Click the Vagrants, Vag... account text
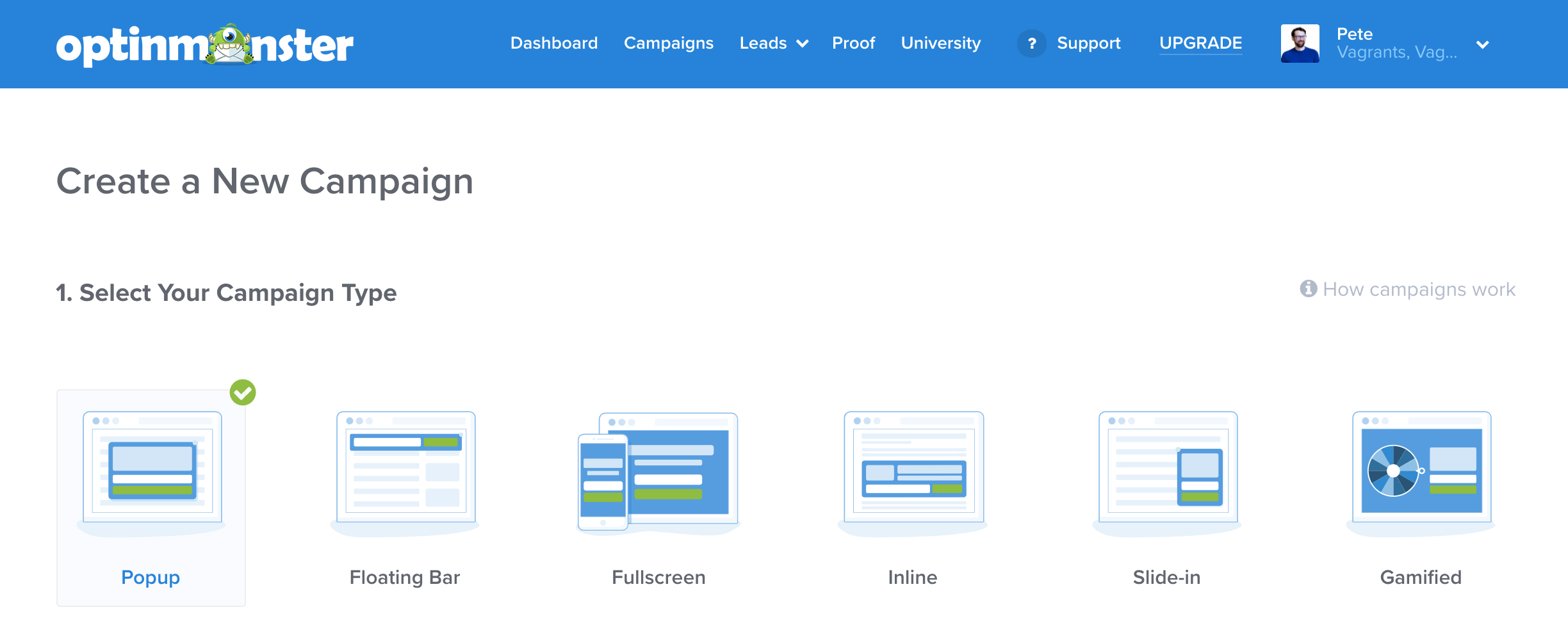1568x621 pixels. [x=1397, y=52]
